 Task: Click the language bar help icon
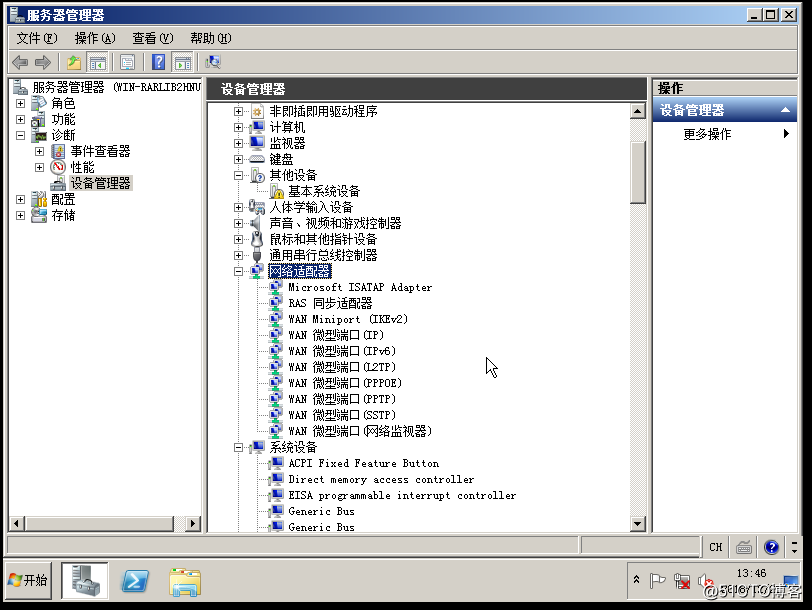772,547
